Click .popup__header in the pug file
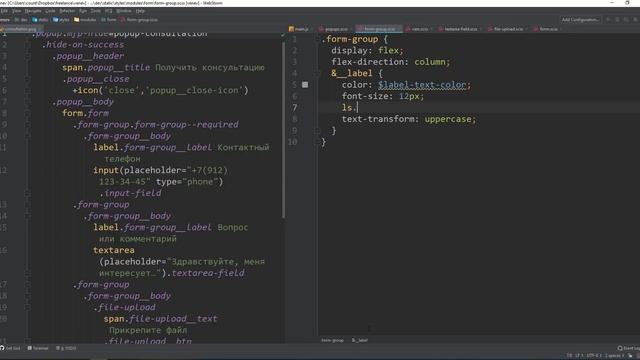Screen dimensions: 640x360 click(87, 56)
